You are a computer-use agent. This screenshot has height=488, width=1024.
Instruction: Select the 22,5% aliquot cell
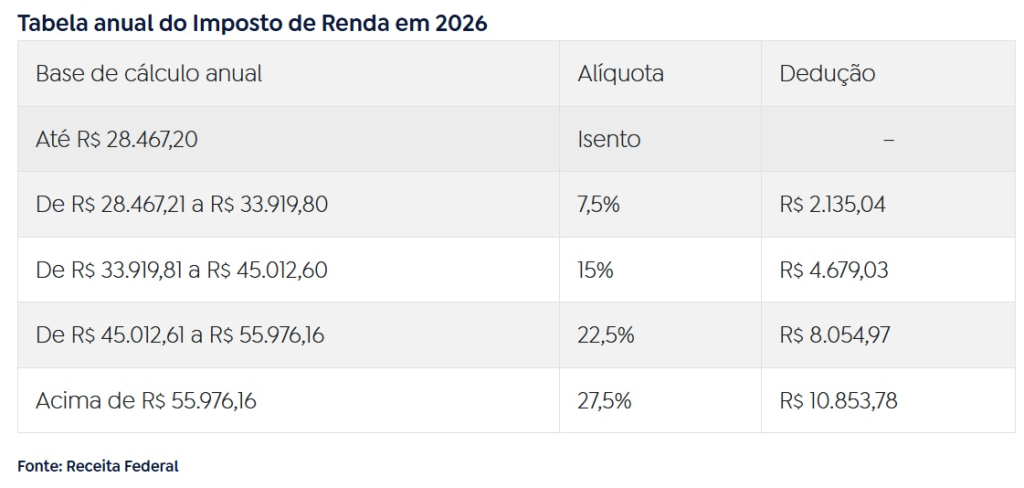click(605, 336)
